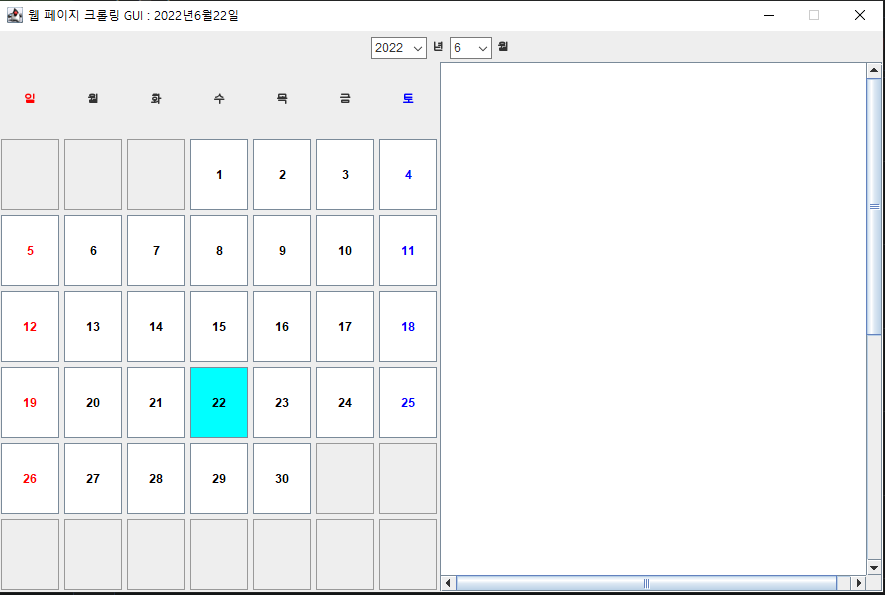Click the 년 label after year
This screenshot has width=885, height=595.
coord(438,46)
